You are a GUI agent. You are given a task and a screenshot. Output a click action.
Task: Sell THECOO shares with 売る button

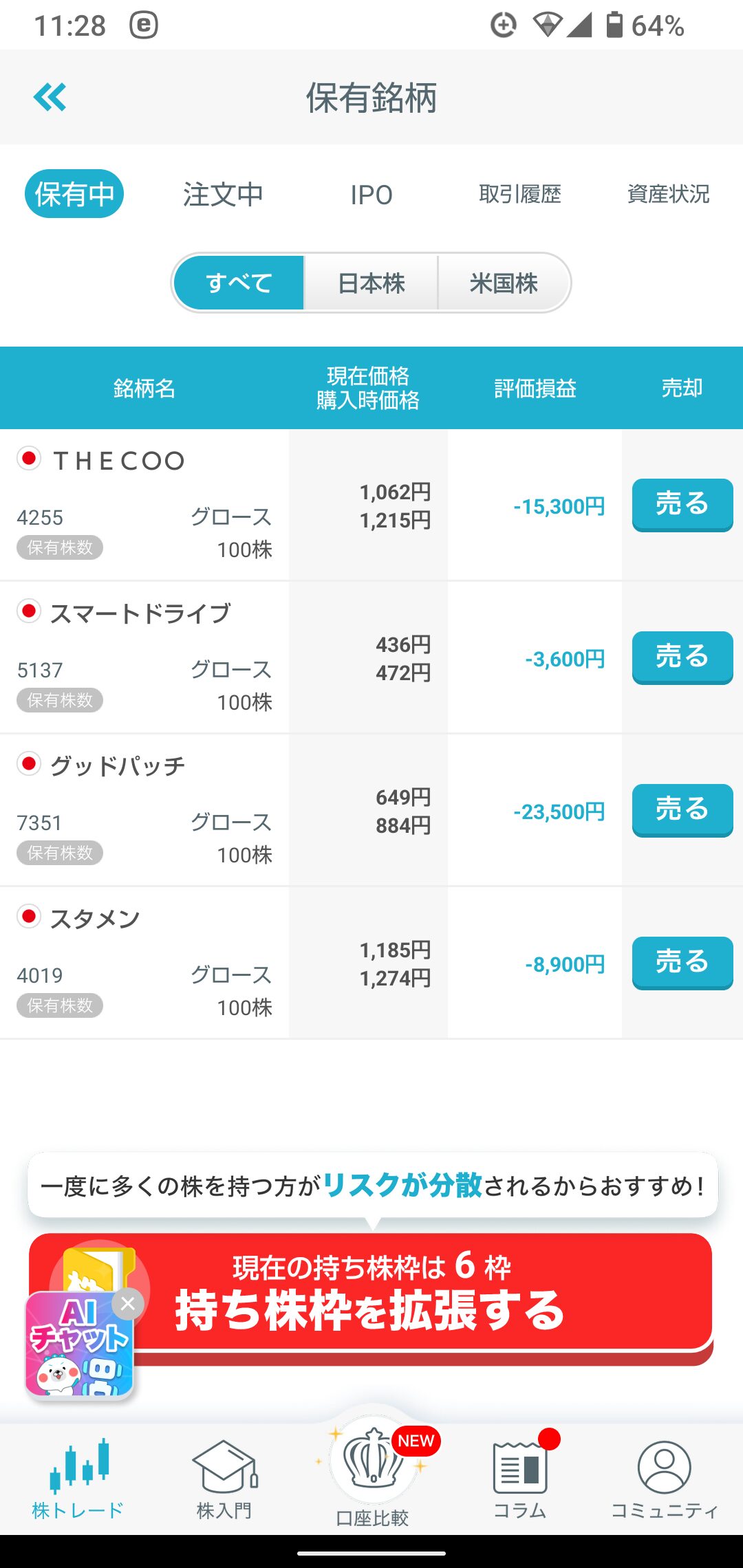click(x=682, y=505)
